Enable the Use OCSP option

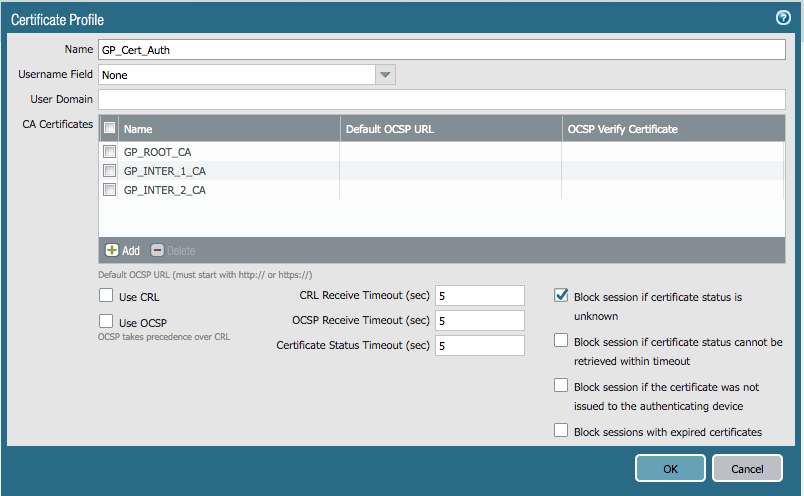(x=106, y=321)
